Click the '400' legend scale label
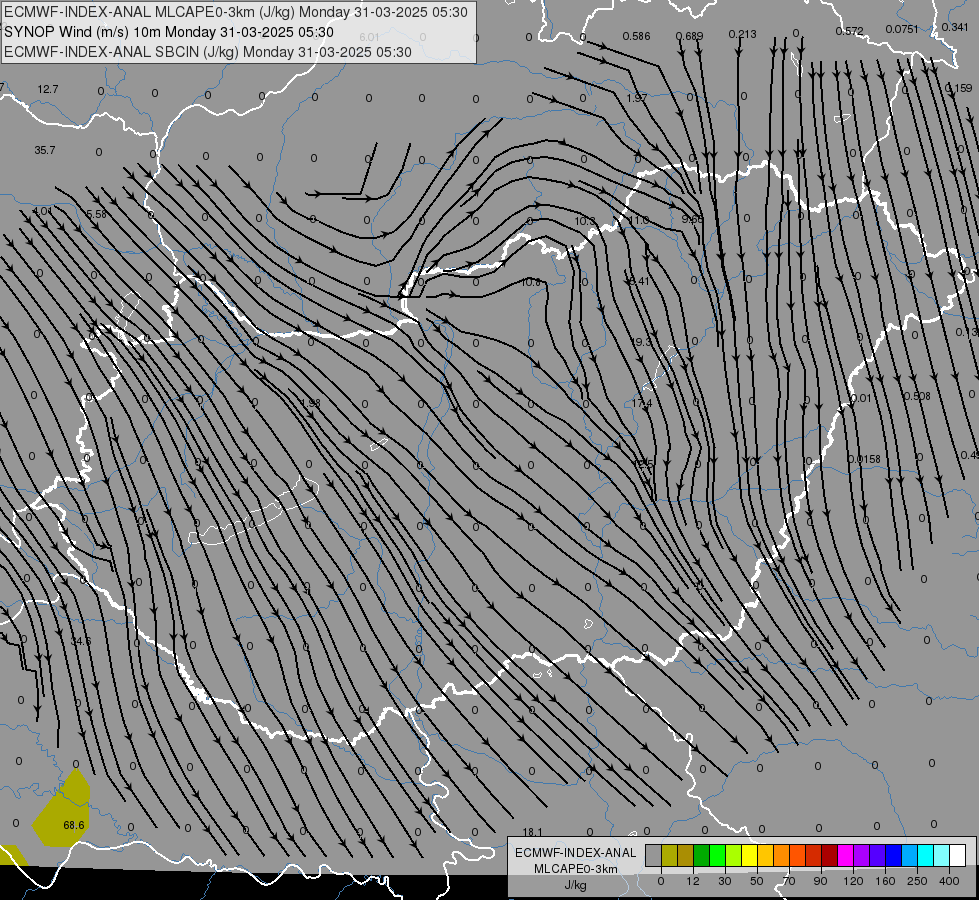This screenshot has height=900, width=979. [949, 881]
